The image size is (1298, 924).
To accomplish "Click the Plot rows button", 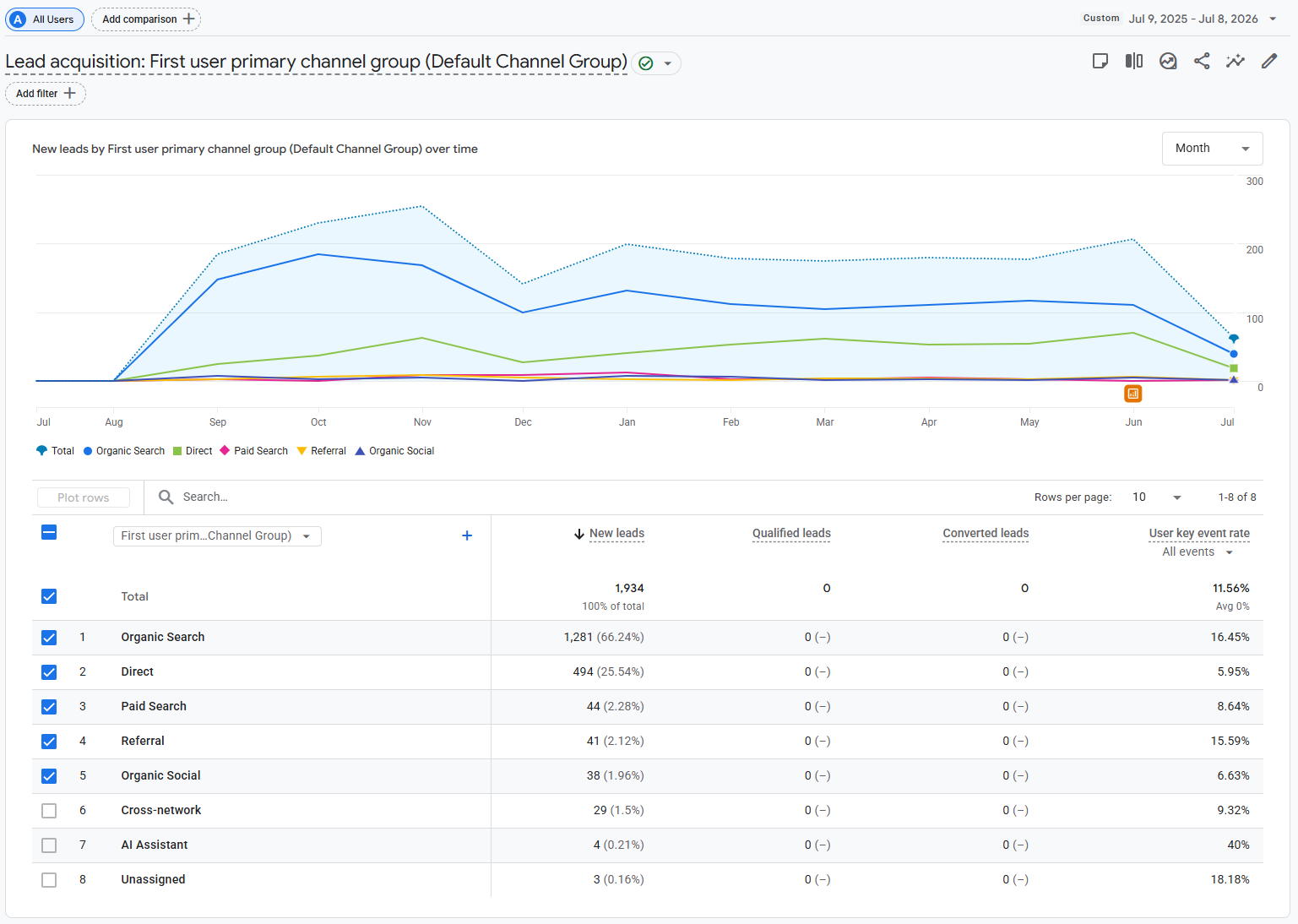I will tap(84, 497).
